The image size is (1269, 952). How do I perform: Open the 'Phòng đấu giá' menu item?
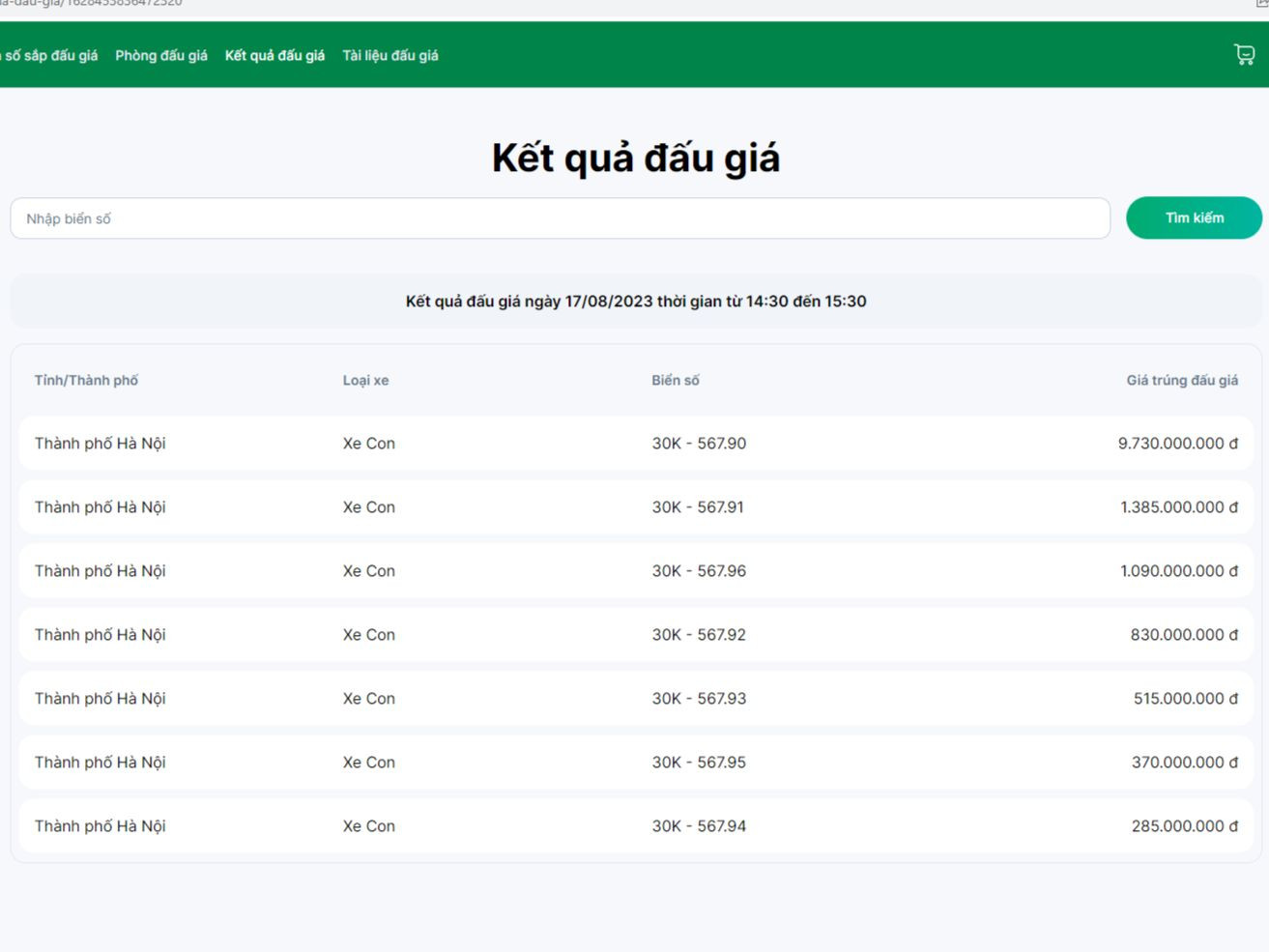161,56
